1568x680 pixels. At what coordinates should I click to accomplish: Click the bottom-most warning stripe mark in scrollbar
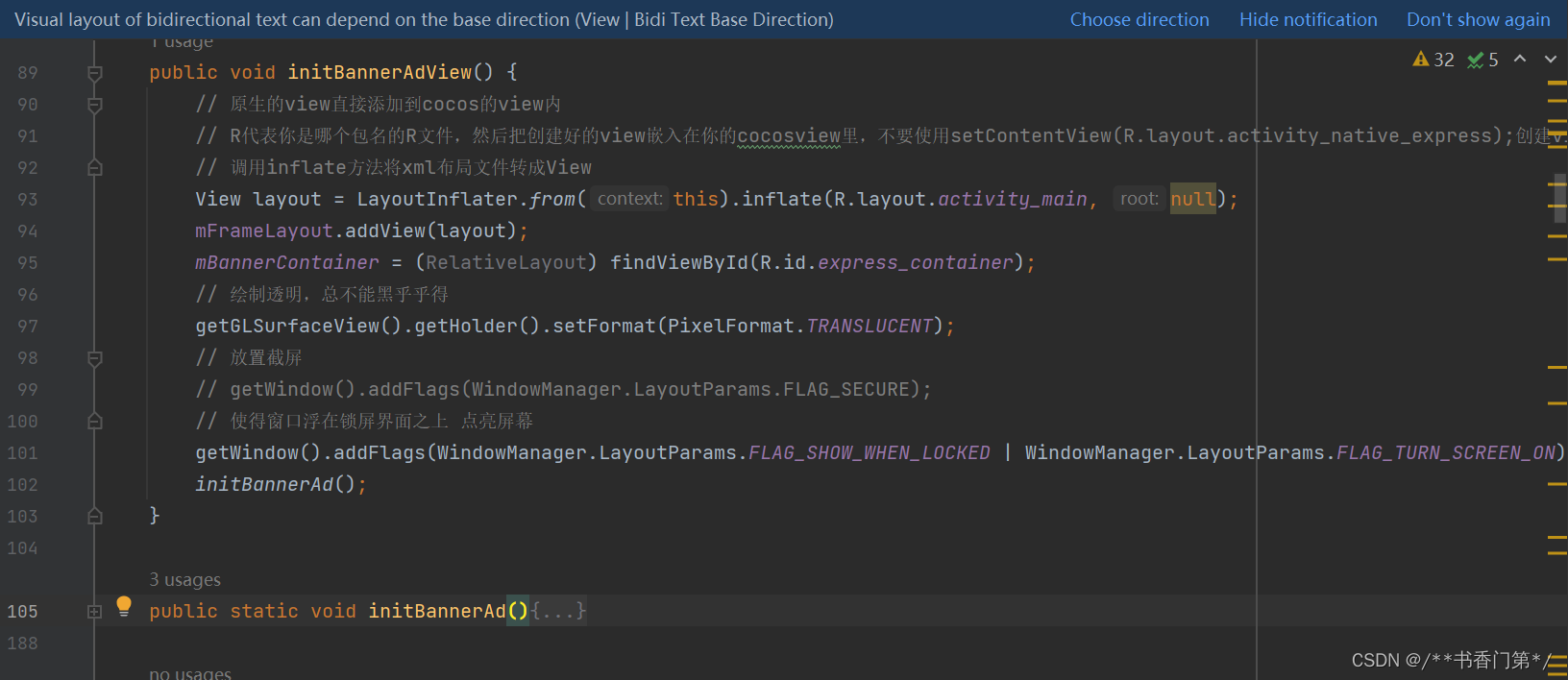pos(1557,676)
